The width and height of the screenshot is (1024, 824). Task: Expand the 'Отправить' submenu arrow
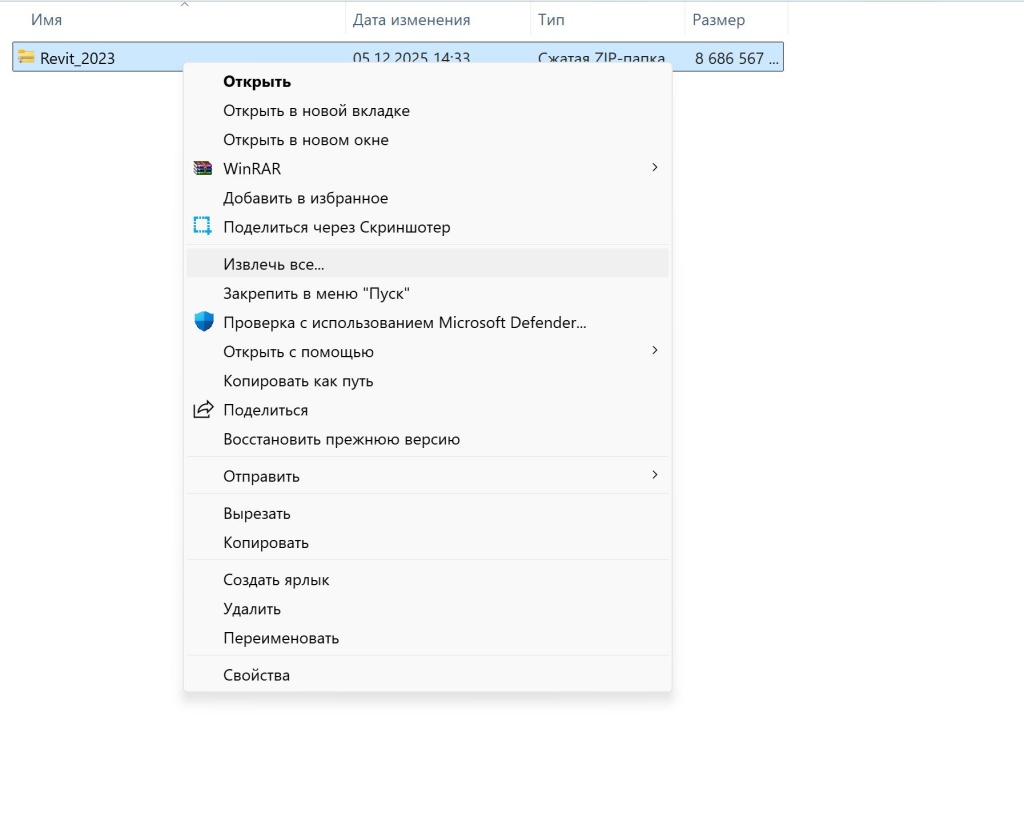(x=654, y=475)
